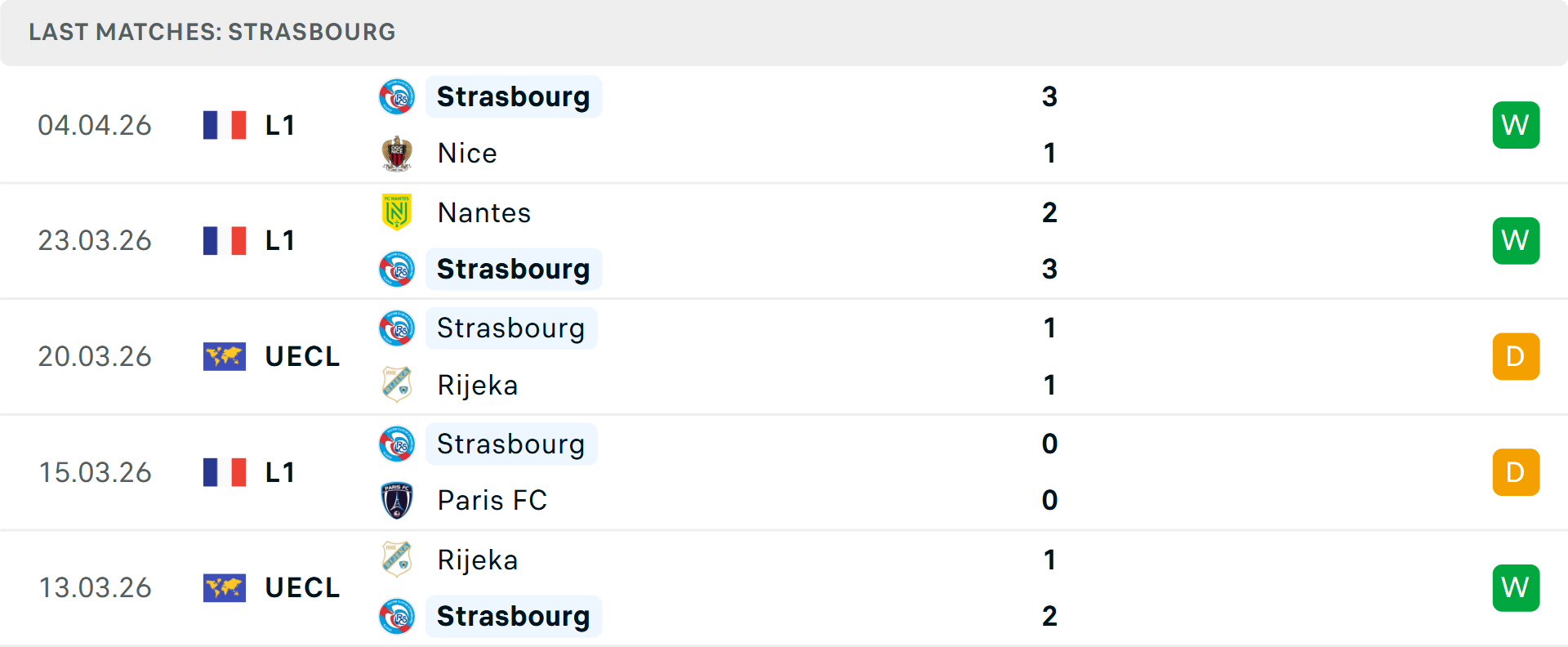Screen dimensions: 1568x647
Task: Click the Nantes club badge
Action: click(x=397, y=212)
